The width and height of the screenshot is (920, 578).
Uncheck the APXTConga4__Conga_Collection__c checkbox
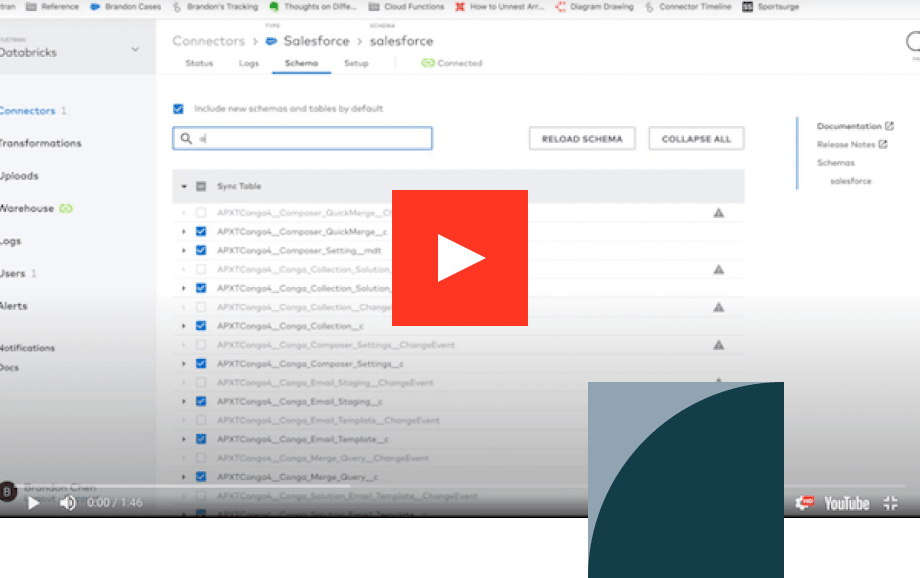[x=201, y=326]
